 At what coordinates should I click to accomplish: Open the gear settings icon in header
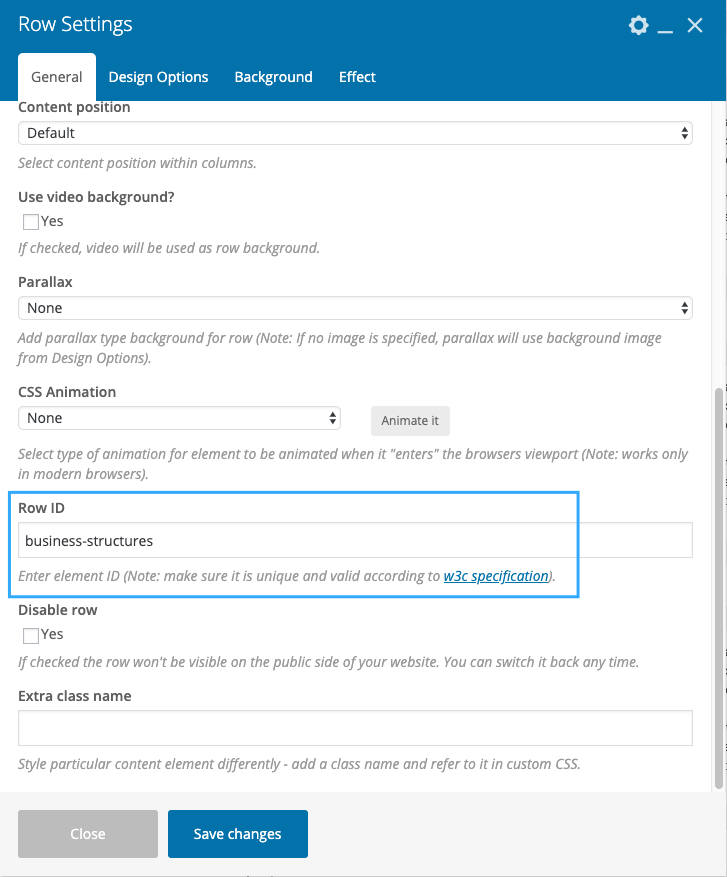point(638,25)
